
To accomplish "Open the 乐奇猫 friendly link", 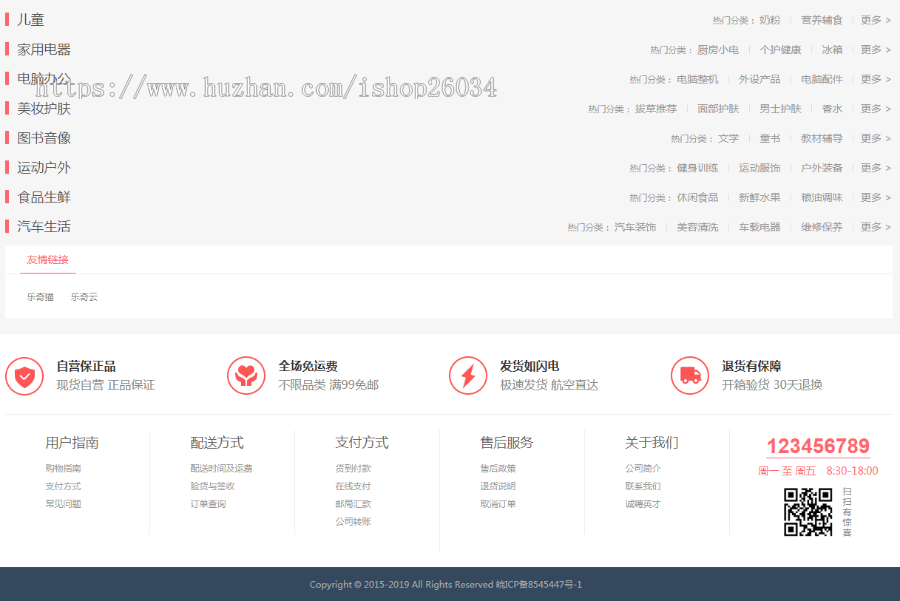I will tap(40, 297).
